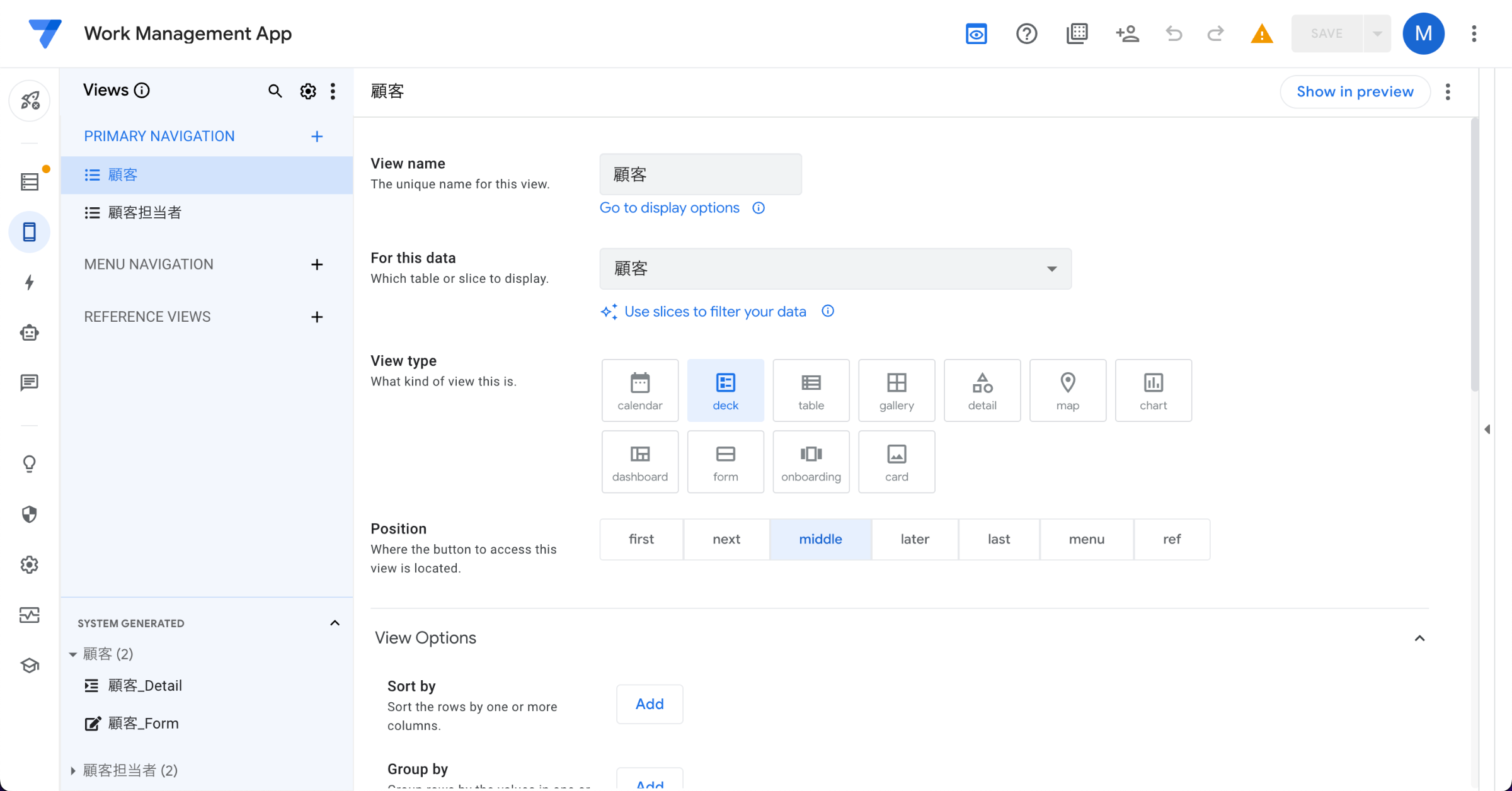The width and height of the screenshot is (1512, 791).
Task: Expand the 顧客担当者 (2) tree group
Action: (73, 770)
